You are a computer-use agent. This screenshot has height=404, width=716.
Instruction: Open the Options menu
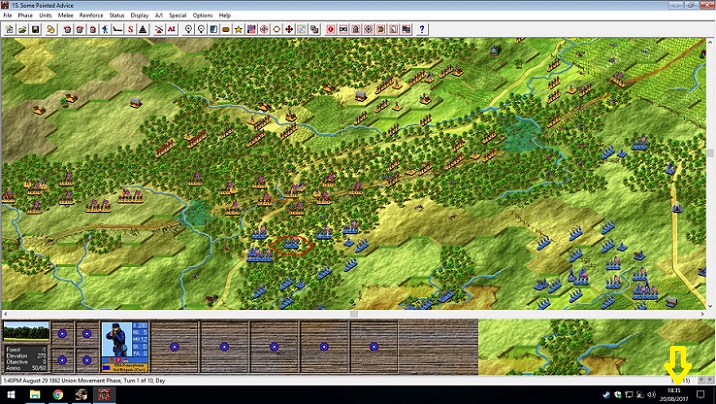[x=202, y=15]
